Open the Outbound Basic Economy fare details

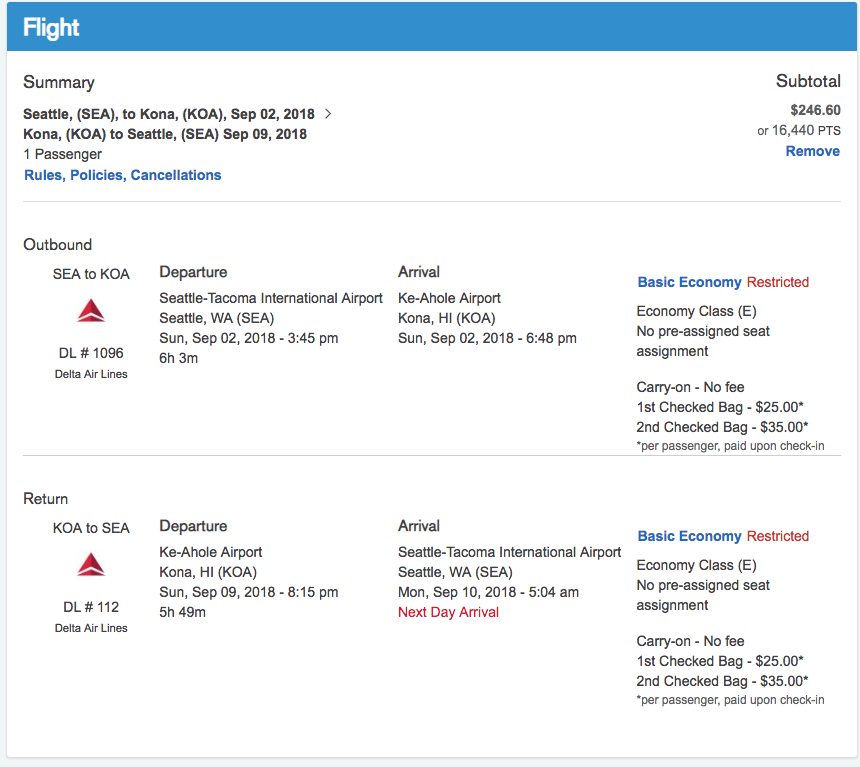point(689,282)
